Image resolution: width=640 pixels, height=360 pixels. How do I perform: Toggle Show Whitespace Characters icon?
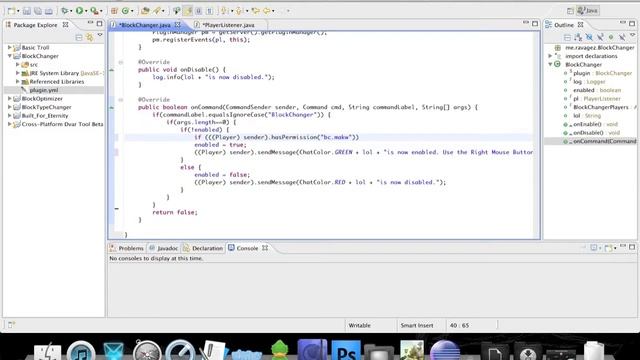[x=209, y=11]
